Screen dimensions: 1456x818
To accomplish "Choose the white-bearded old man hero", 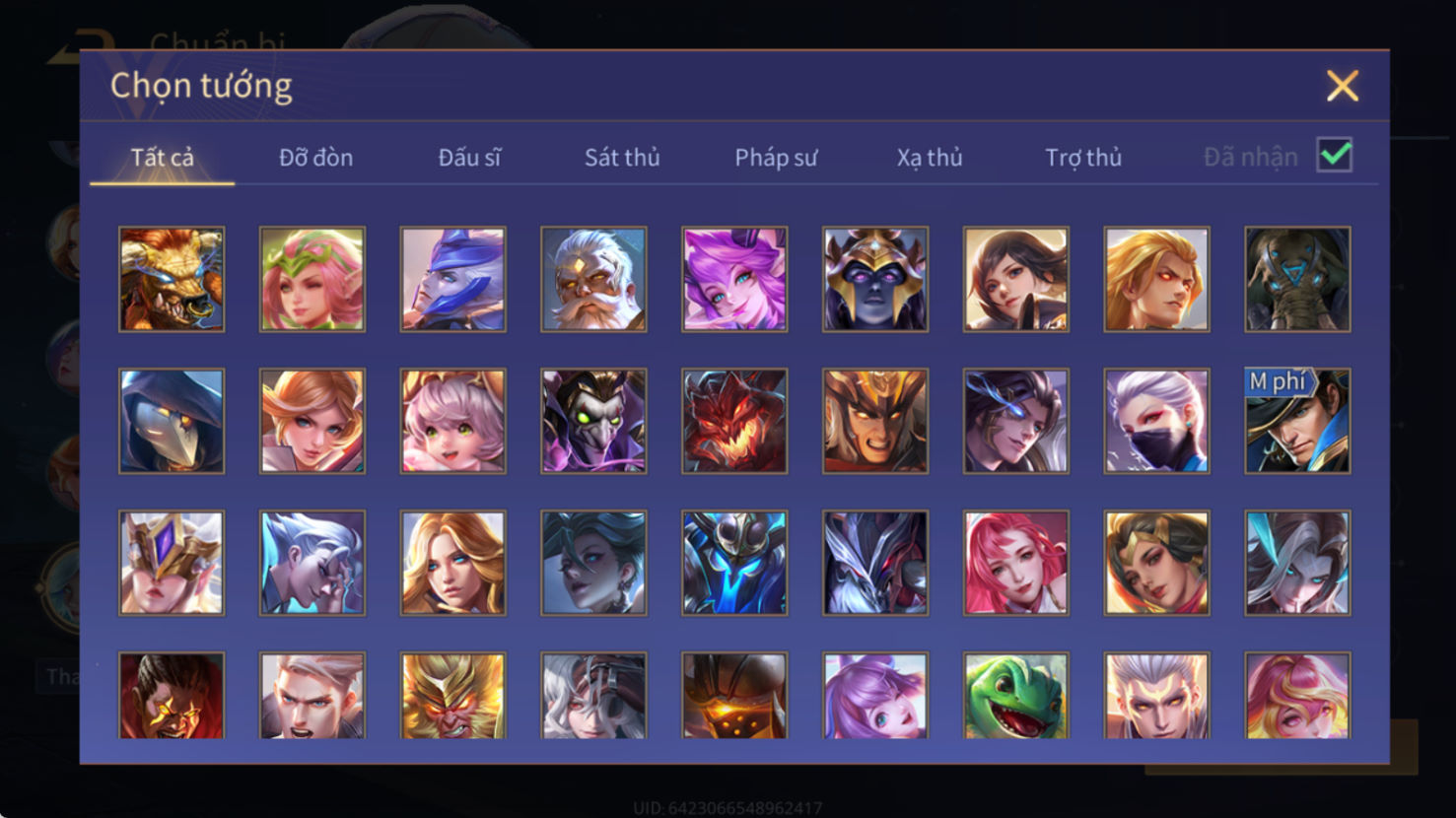I will [x=593, y=280].
